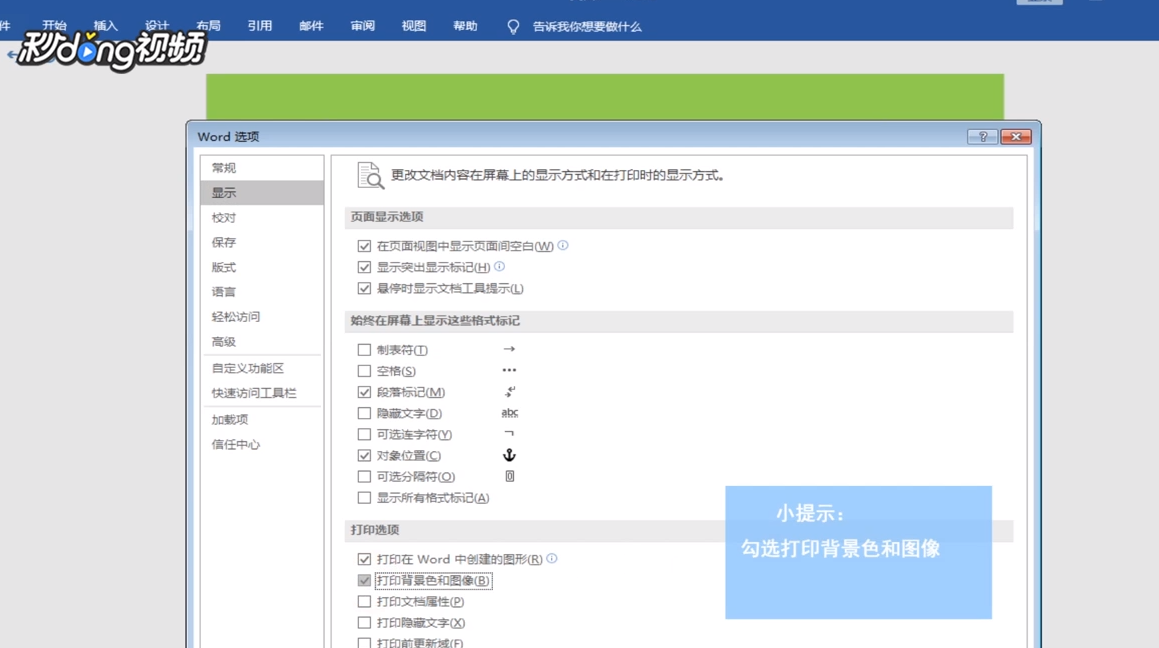Screen dimensions: 1159x648
Task: Click the info icon beside page whitespace option
Action: [563, 245]
